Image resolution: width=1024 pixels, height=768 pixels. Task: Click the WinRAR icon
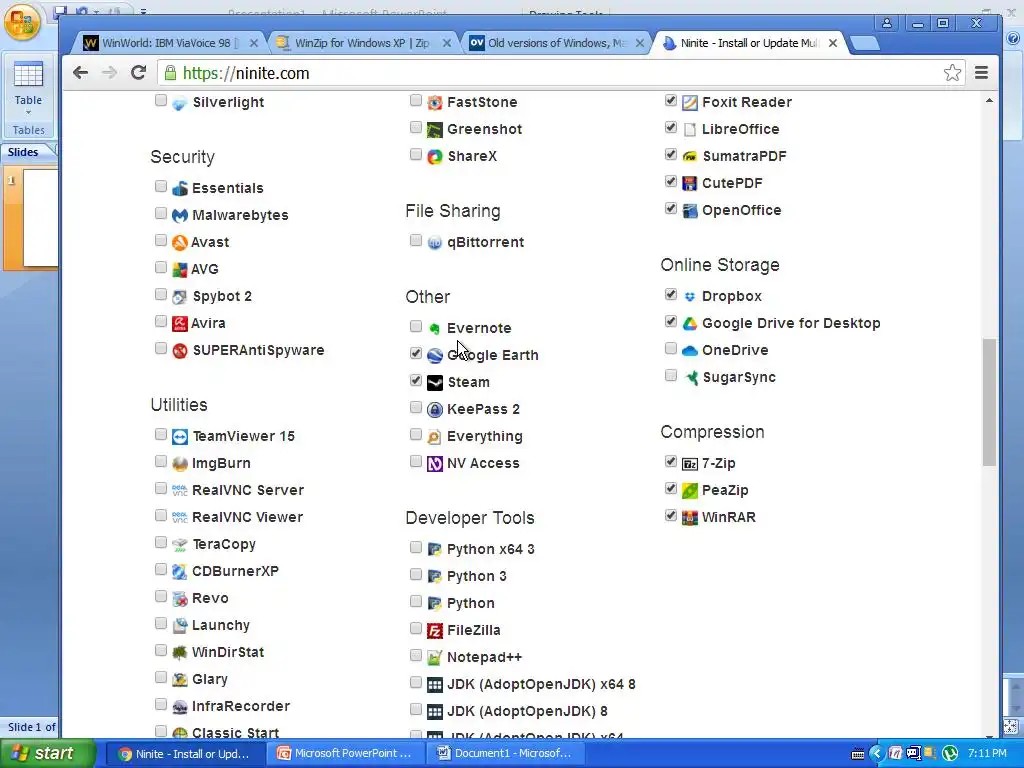(690, 517)
